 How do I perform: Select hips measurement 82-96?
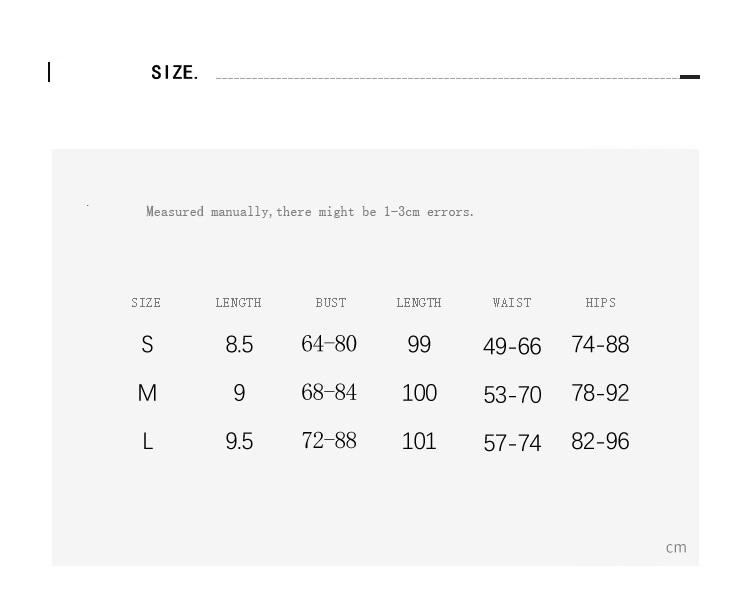click(x=600, y=441)
